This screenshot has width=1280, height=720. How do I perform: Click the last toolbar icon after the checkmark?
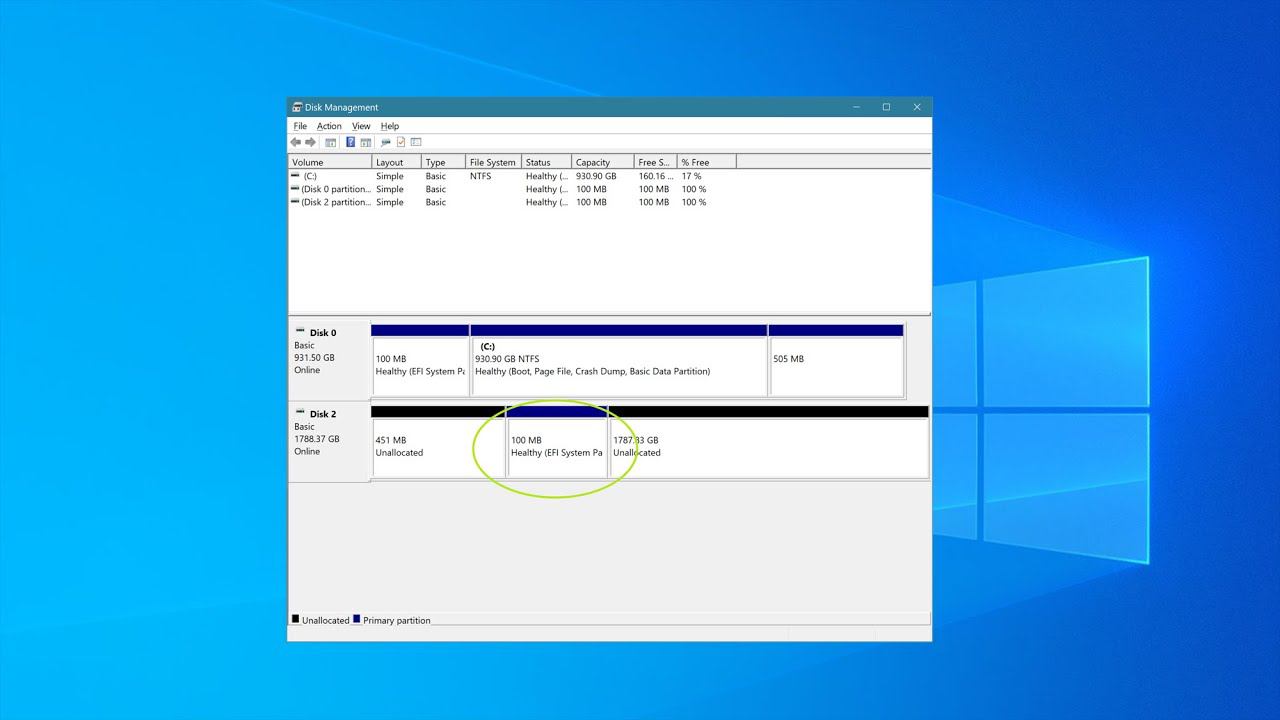tap(416, 142)
